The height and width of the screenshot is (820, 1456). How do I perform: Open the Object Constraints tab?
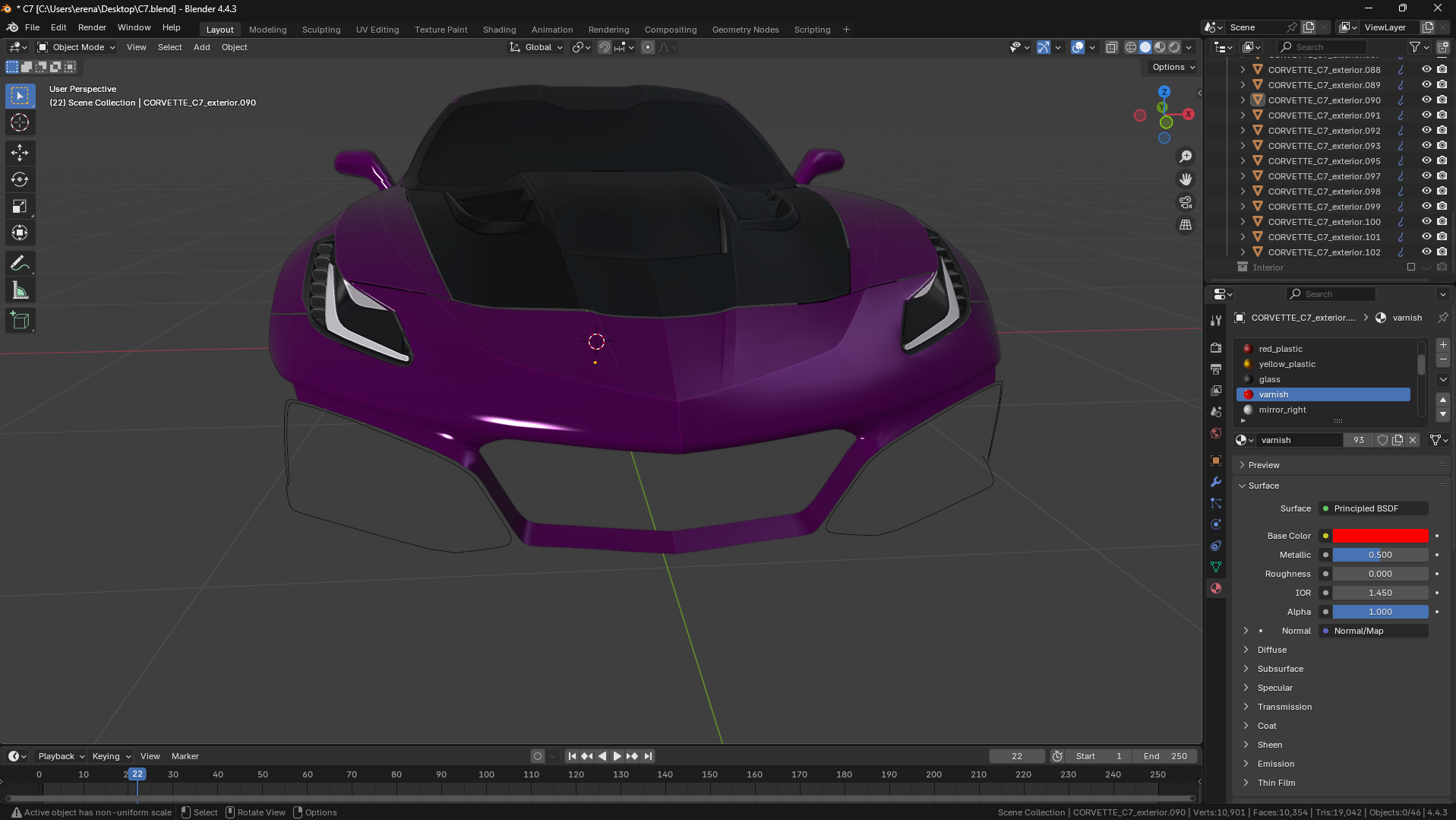[1216, 546]
